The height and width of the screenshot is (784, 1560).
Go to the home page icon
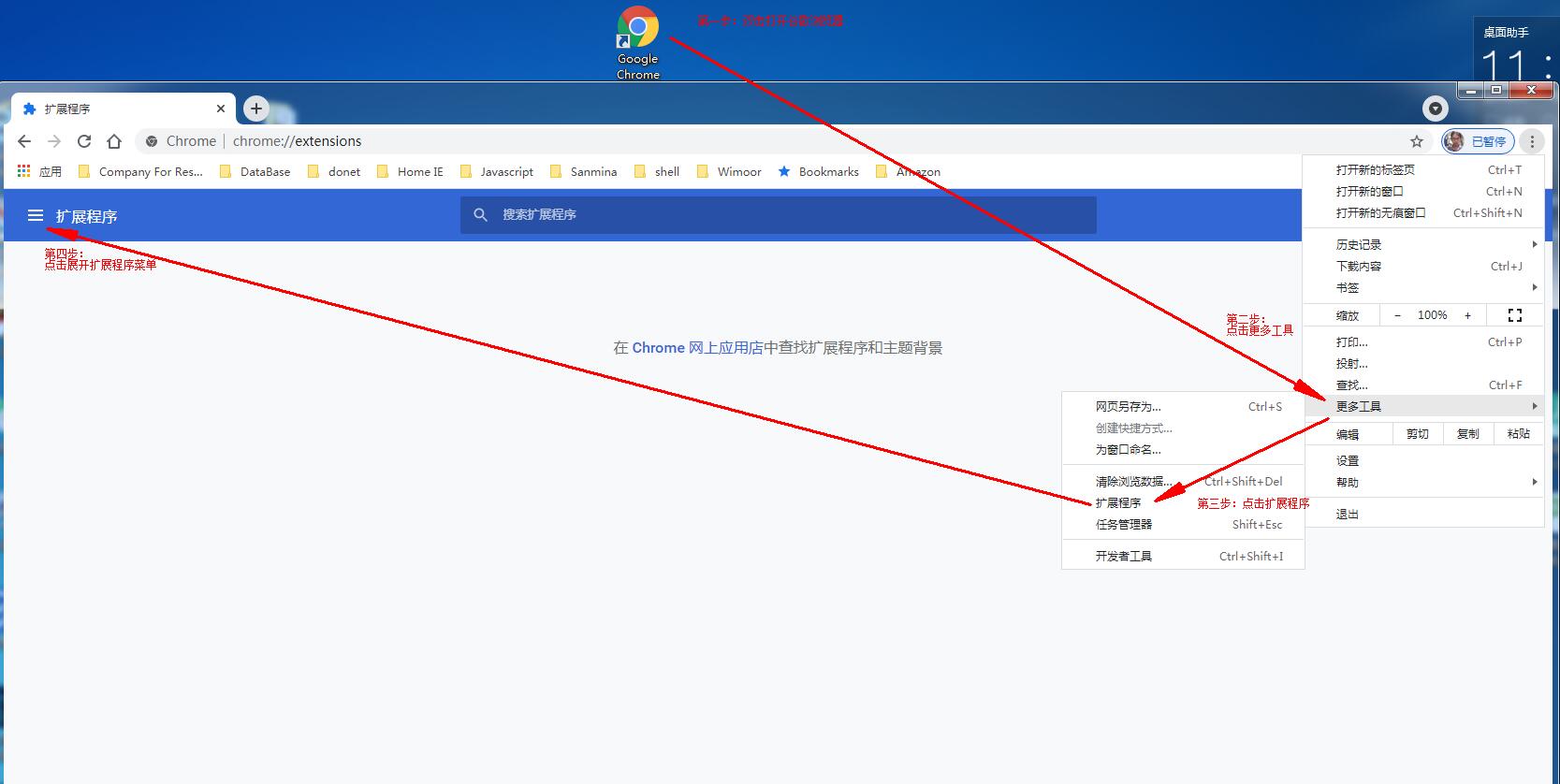[114, 141]
